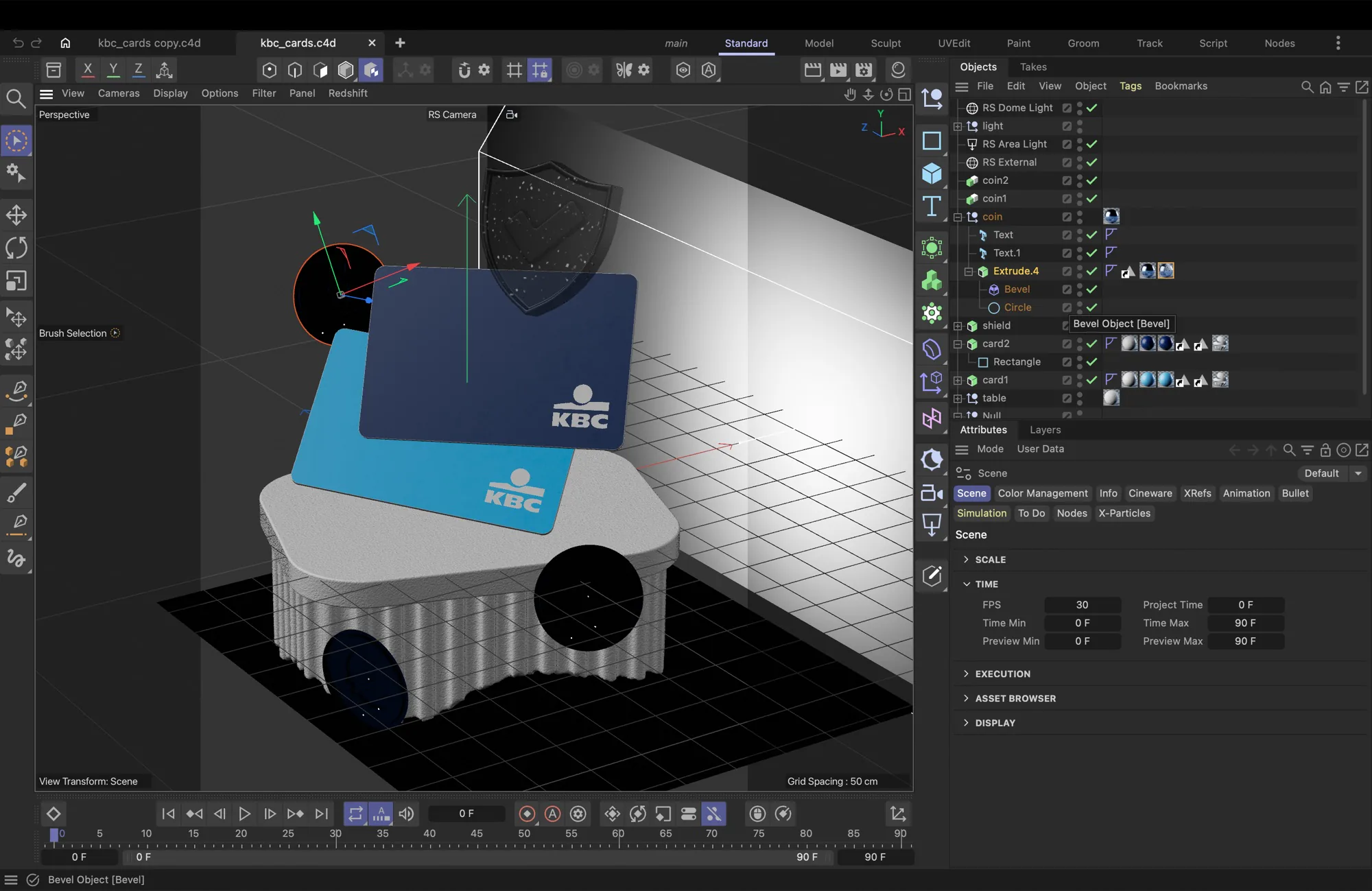
Task: Toggle timeline sound icon
Action: pyautogui.click(x=407, y=813)
